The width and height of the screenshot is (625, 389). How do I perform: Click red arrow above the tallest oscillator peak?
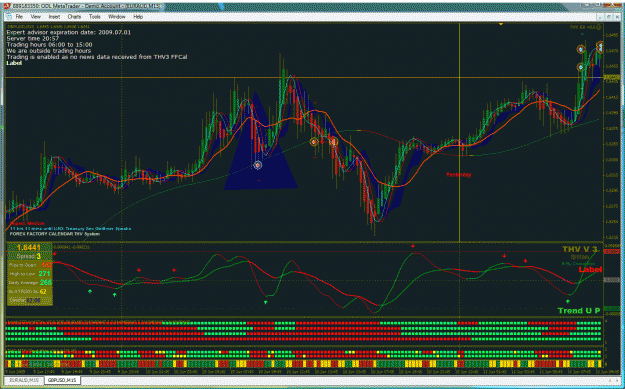coord(413,246)
